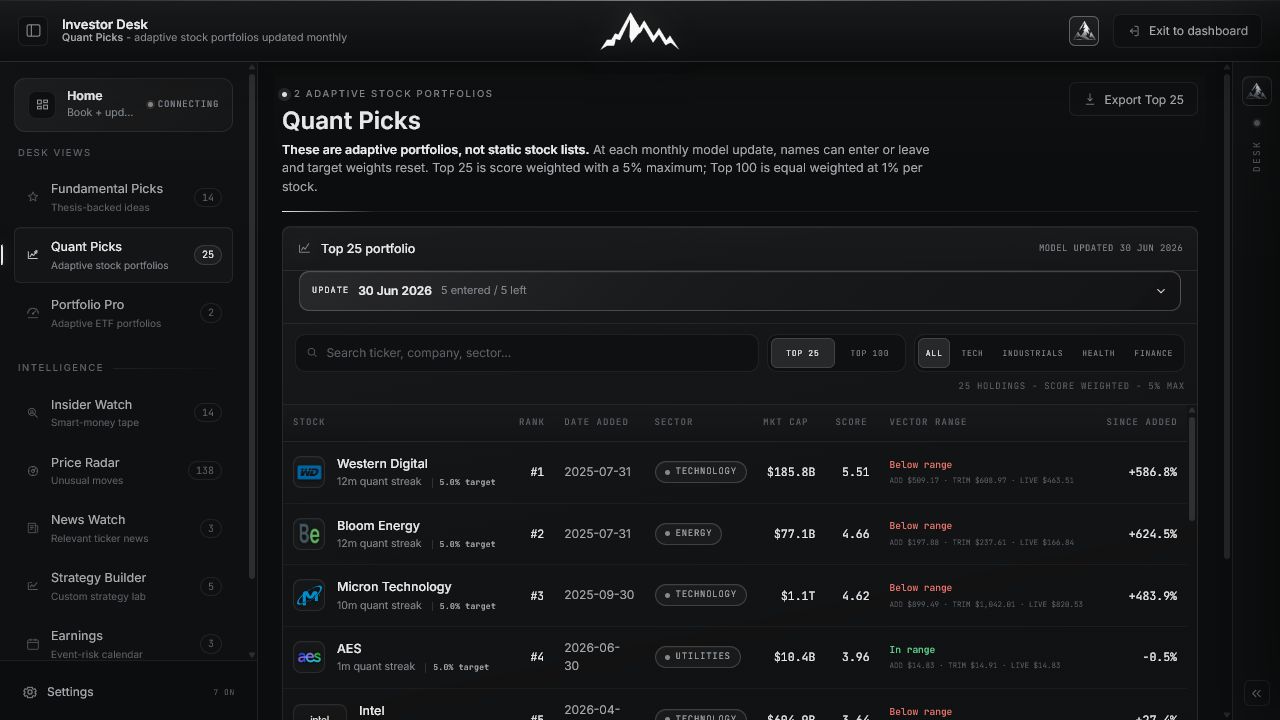This screenshot has width=1280, height=720.
Task: Filter holdings by HEALTH sector
Action: [x=1098, y=353]
